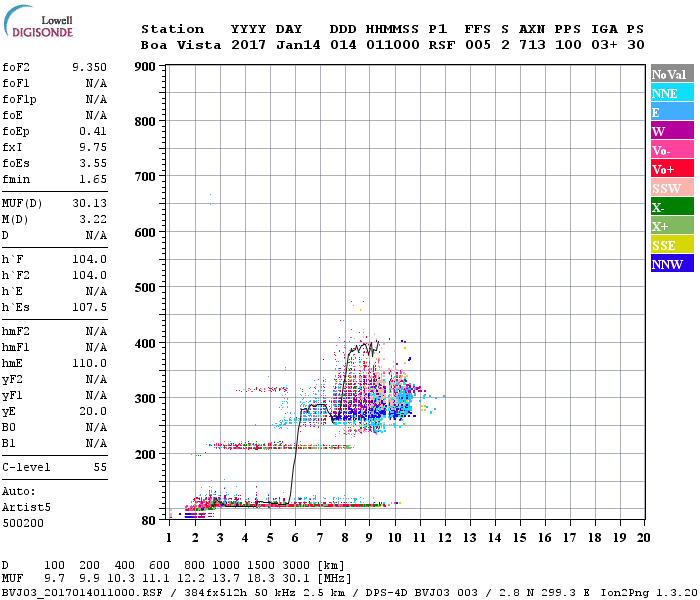Screen dimensions: 700x600
Task: Click the 20 MHz frequency axis label
Action: 643,538
